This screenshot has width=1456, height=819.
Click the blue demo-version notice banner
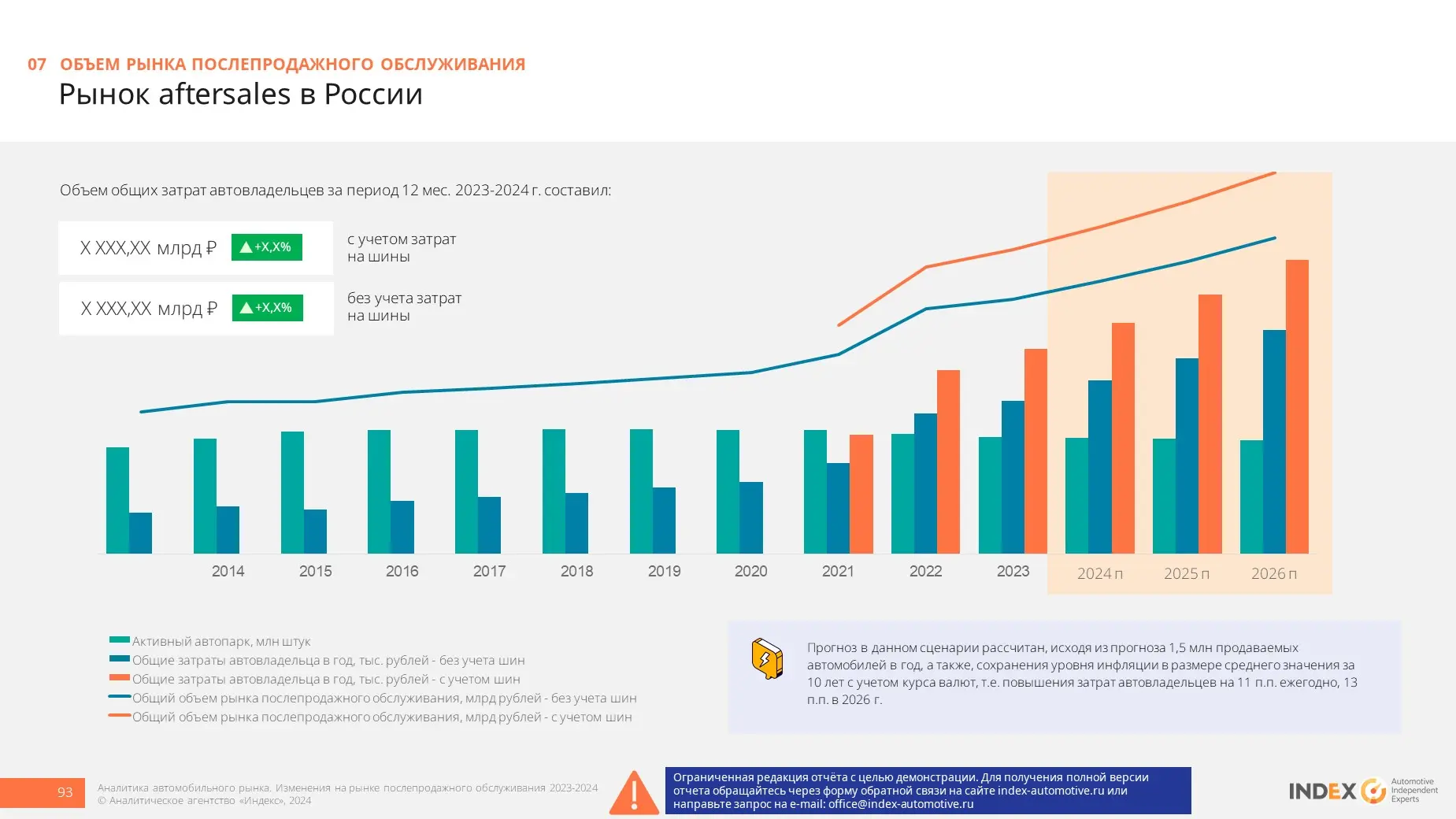point(928,791)
